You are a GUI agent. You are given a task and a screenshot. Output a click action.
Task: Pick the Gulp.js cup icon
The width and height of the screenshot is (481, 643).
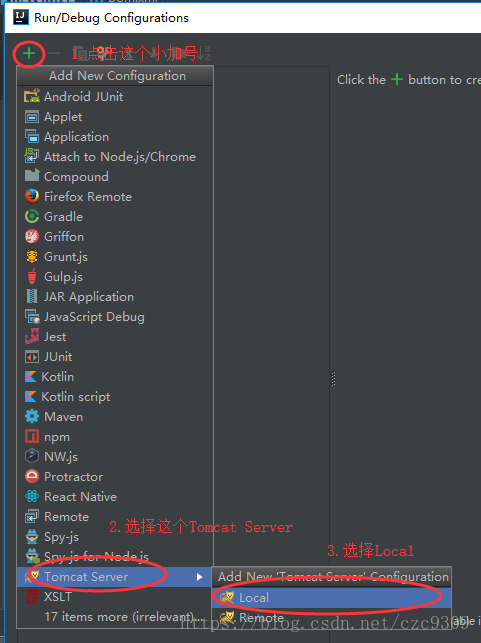tap(32, 276)
